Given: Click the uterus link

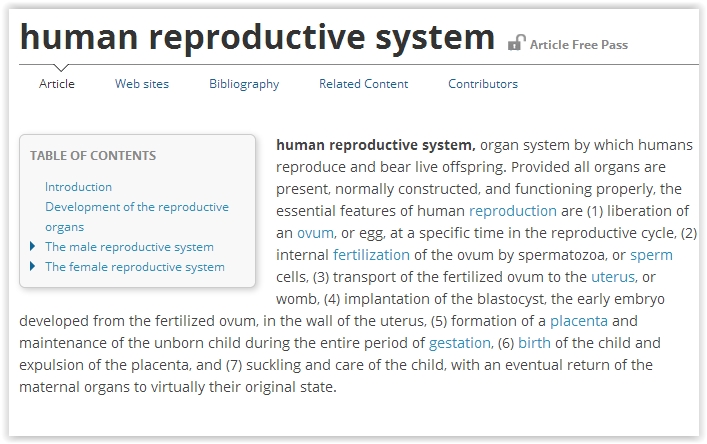Looking at the screenshot, I should tap(613, 276).
